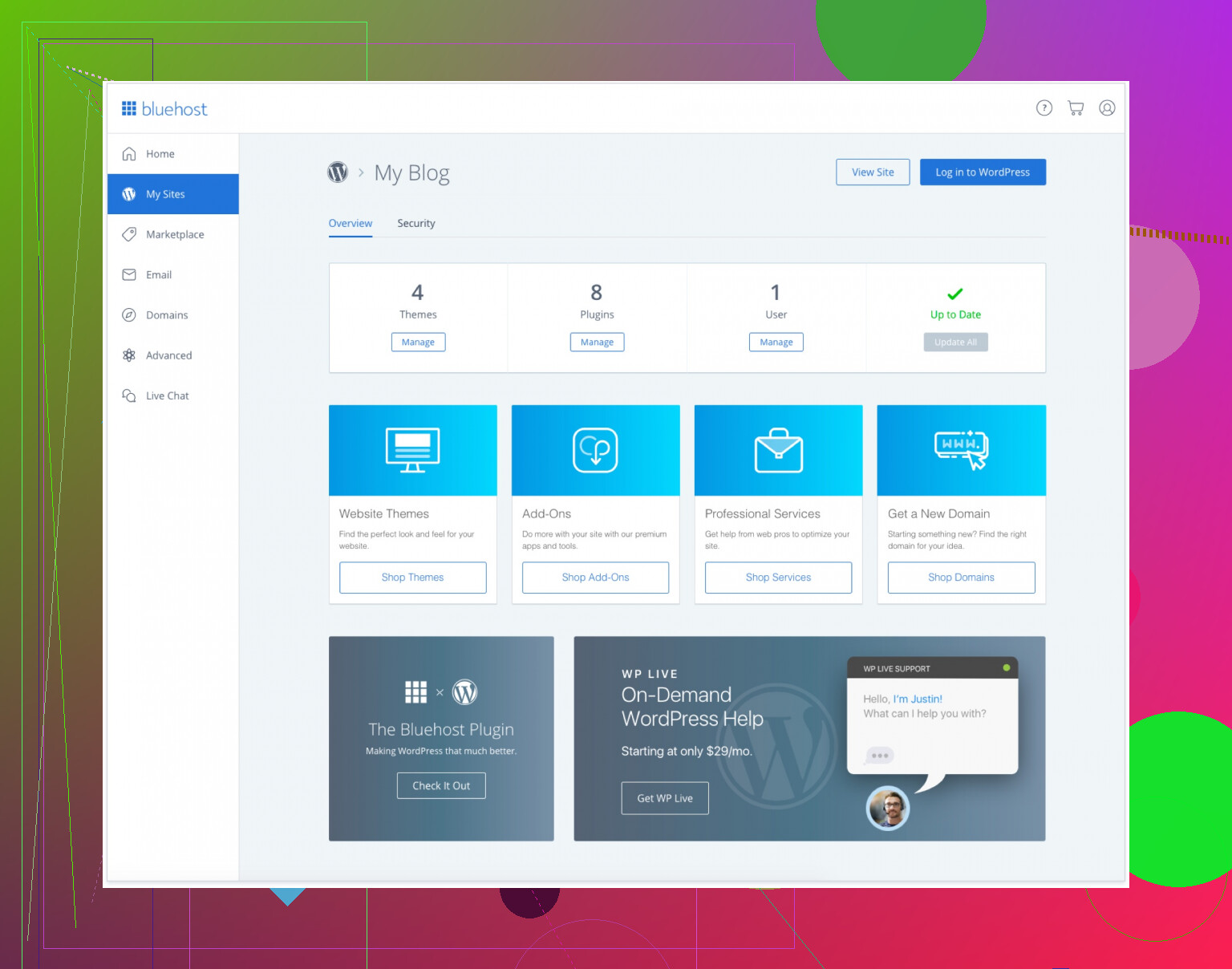
Task: Click the Bluehost Plugin grid logo
Action: pyautogui.click(x=416, y=691)
